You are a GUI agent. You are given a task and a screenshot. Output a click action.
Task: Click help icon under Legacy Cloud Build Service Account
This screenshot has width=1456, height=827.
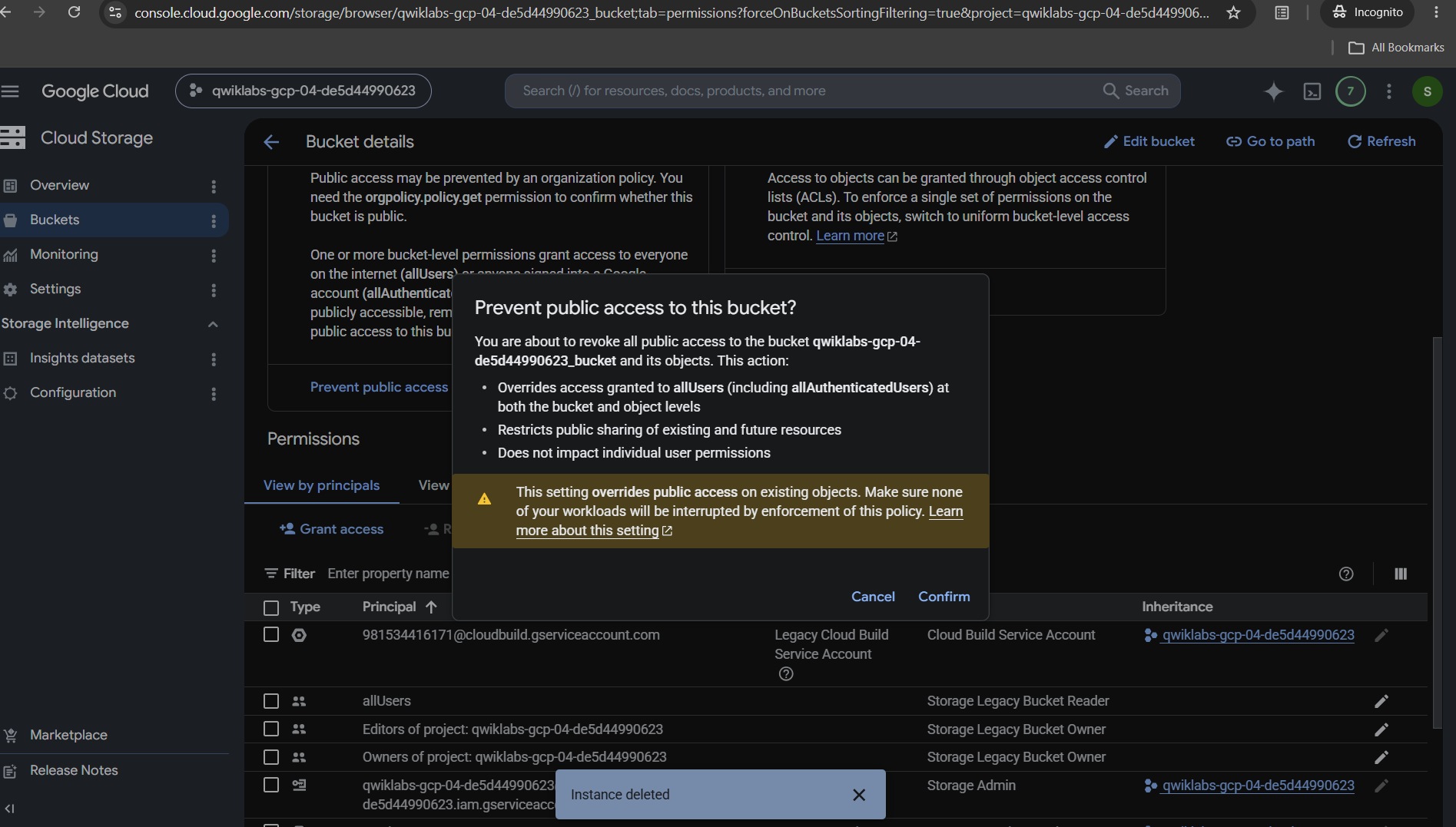click(x=785, y=673)
